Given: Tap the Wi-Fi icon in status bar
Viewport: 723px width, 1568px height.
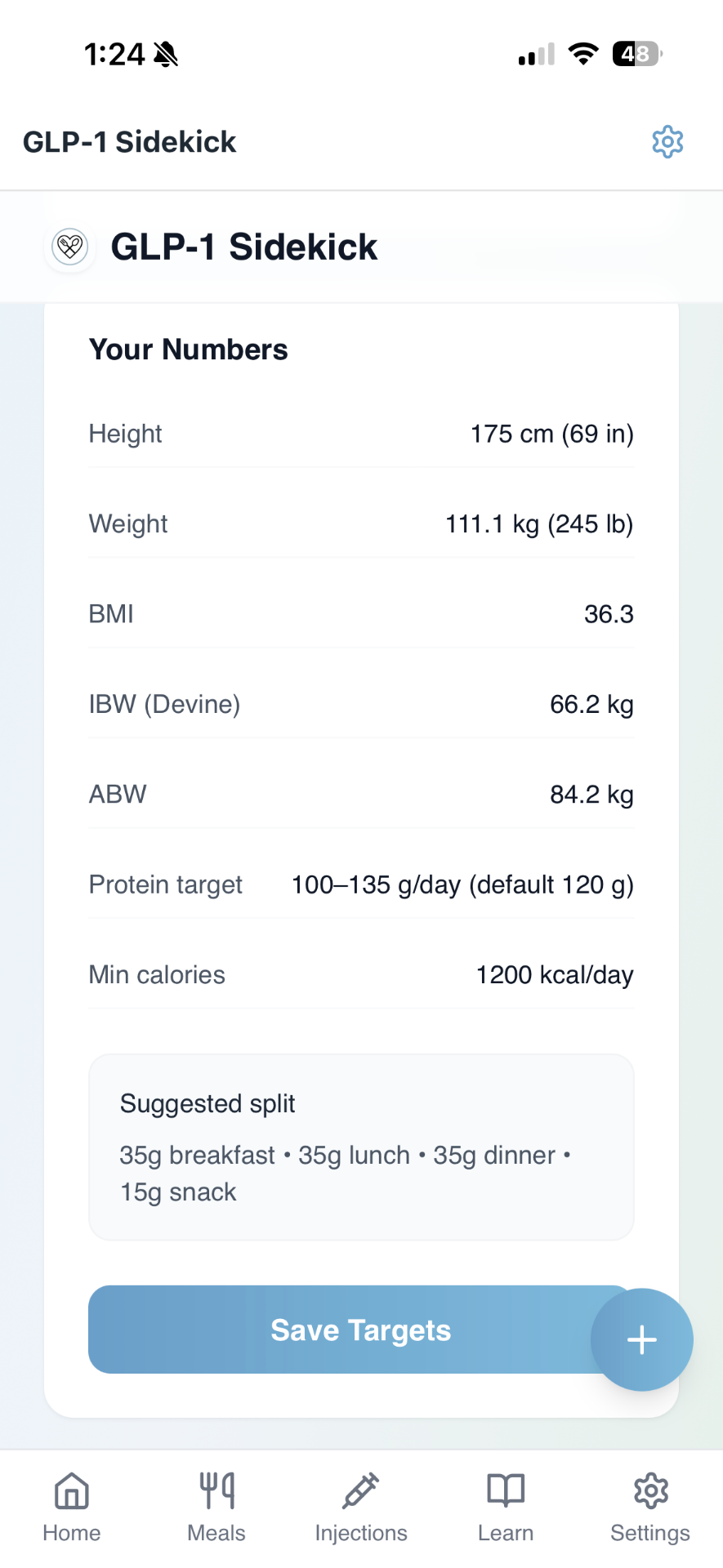Looking at the screenshot, I should [583, 54].
